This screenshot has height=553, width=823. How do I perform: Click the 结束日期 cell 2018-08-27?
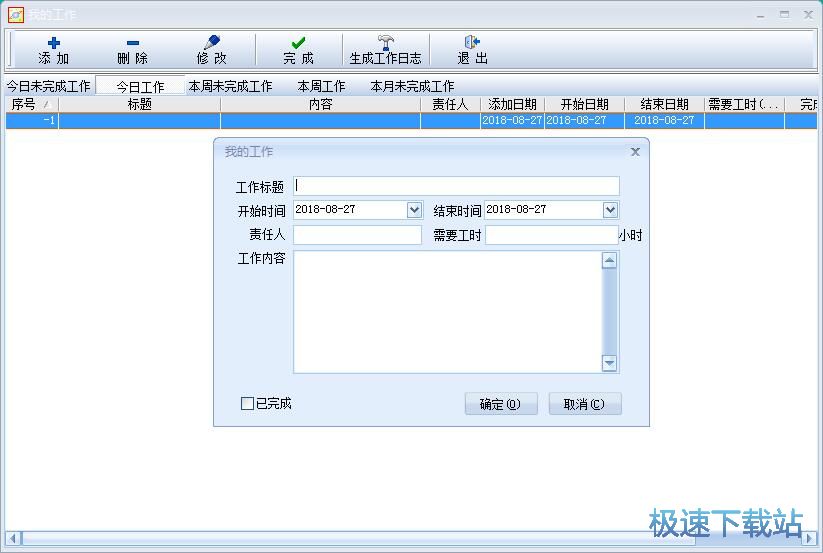coord(664,120)
